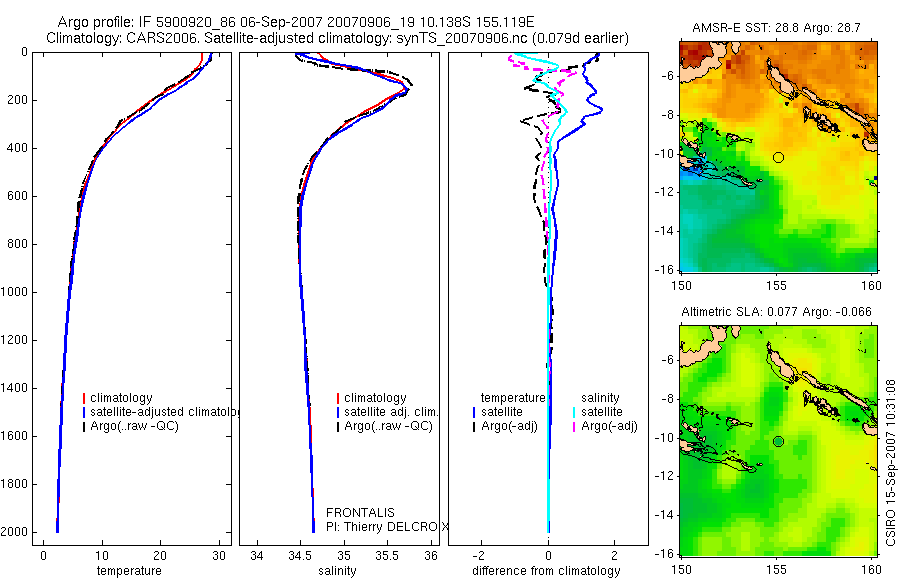Click the 20 tick on the temperature axis
This screenshot has width=900, height=580.
click(x=160, y=556)
